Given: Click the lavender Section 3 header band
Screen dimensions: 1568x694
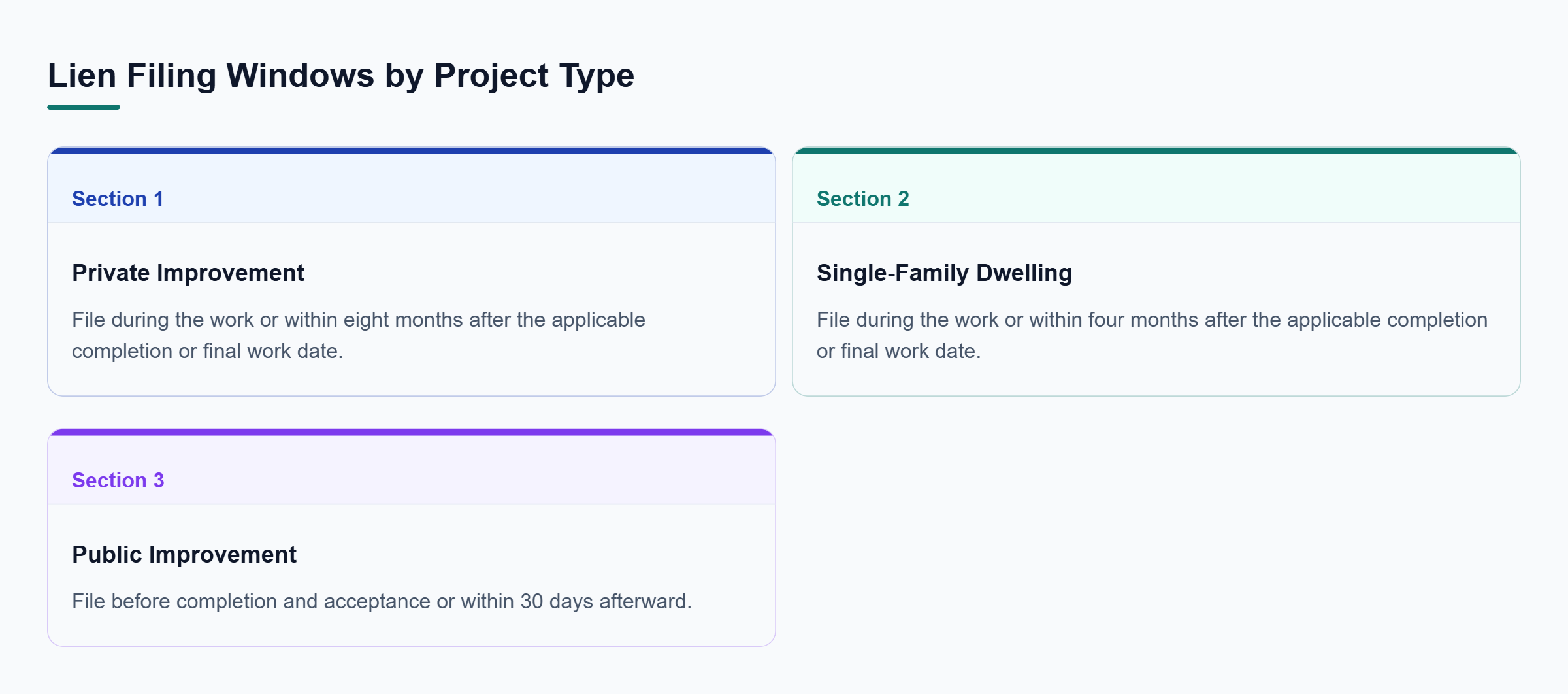Looking at the screenshot, I should click(412, 470).
